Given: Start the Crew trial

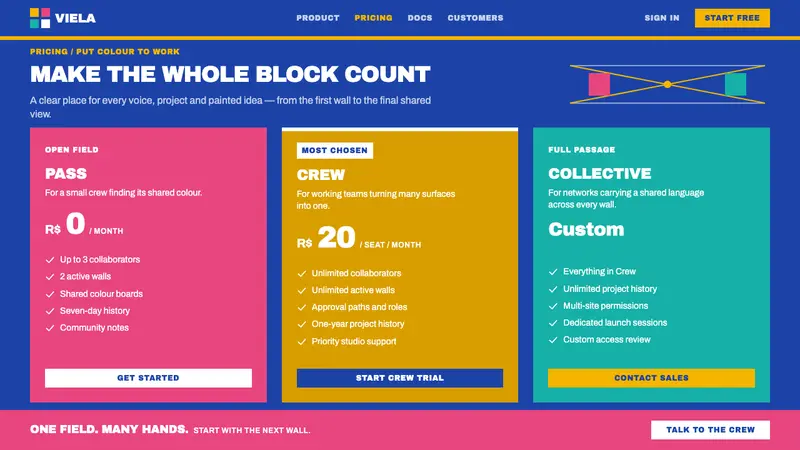Looking at the screenshot, I should [399, 378].
